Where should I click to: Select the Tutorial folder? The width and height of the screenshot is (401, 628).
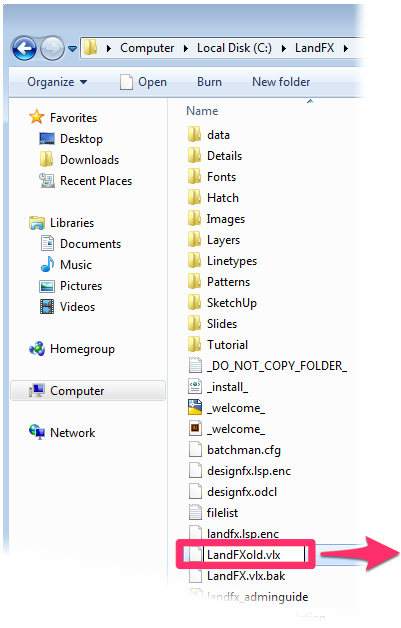[x=227, y=345]
